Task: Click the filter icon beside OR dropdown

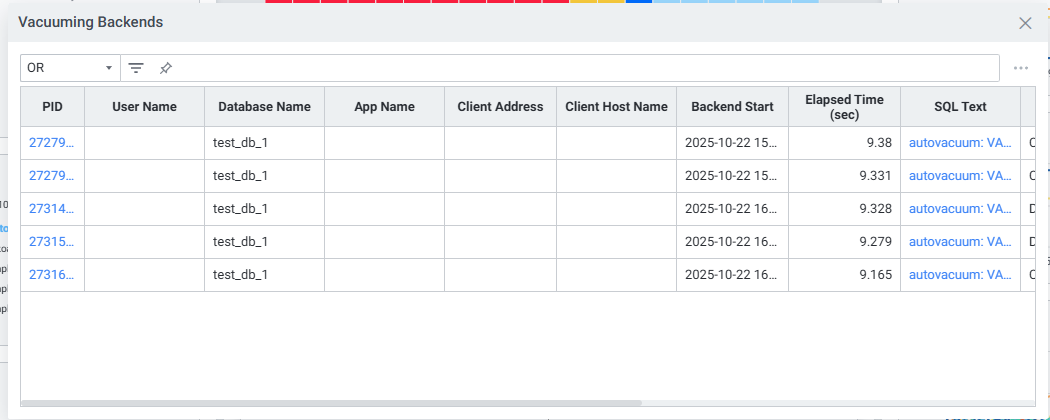Action: [136, 68]
